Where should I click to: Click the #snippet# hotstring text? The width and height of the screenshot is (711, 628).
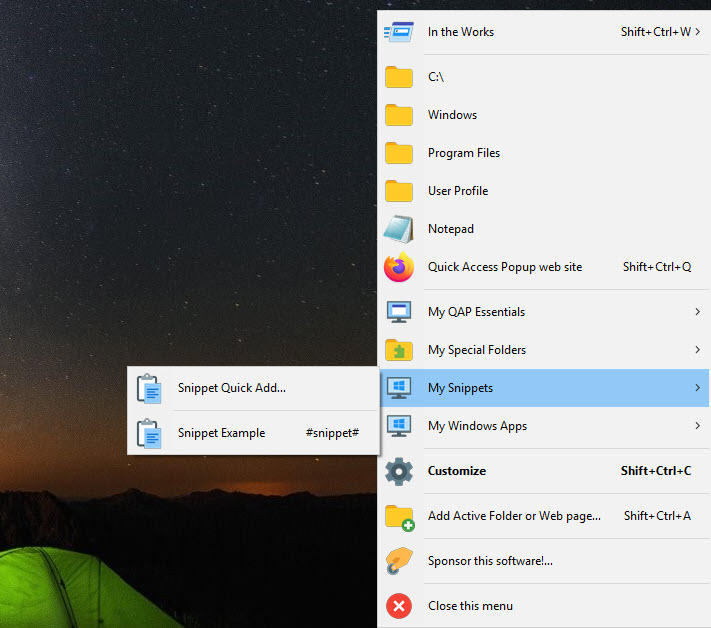(x=332, y=433)
